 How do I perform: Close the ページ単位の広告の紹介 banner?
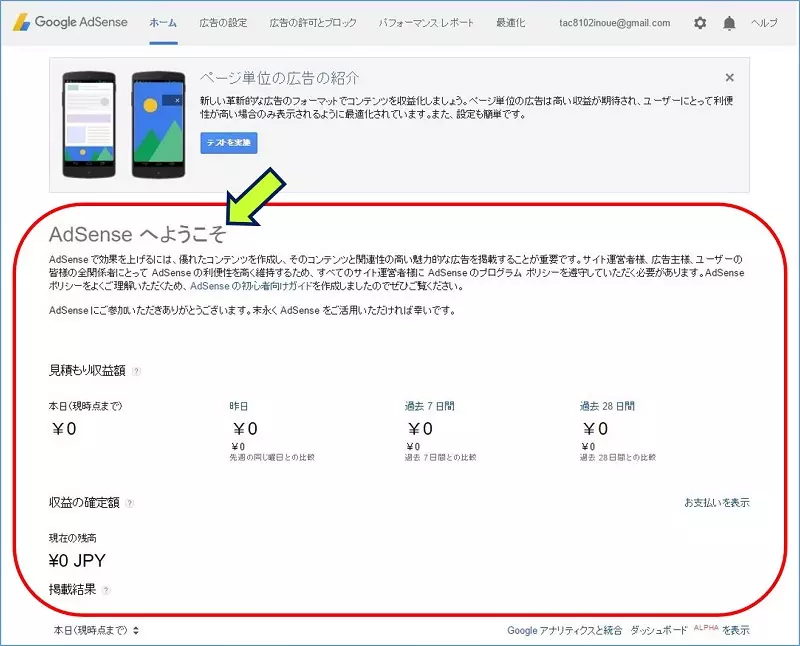point(730,78)
